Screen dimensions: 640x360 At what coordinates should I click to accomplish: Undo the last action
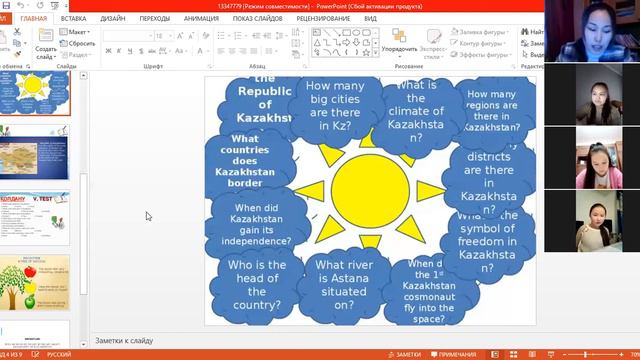[x=20, y=6]
